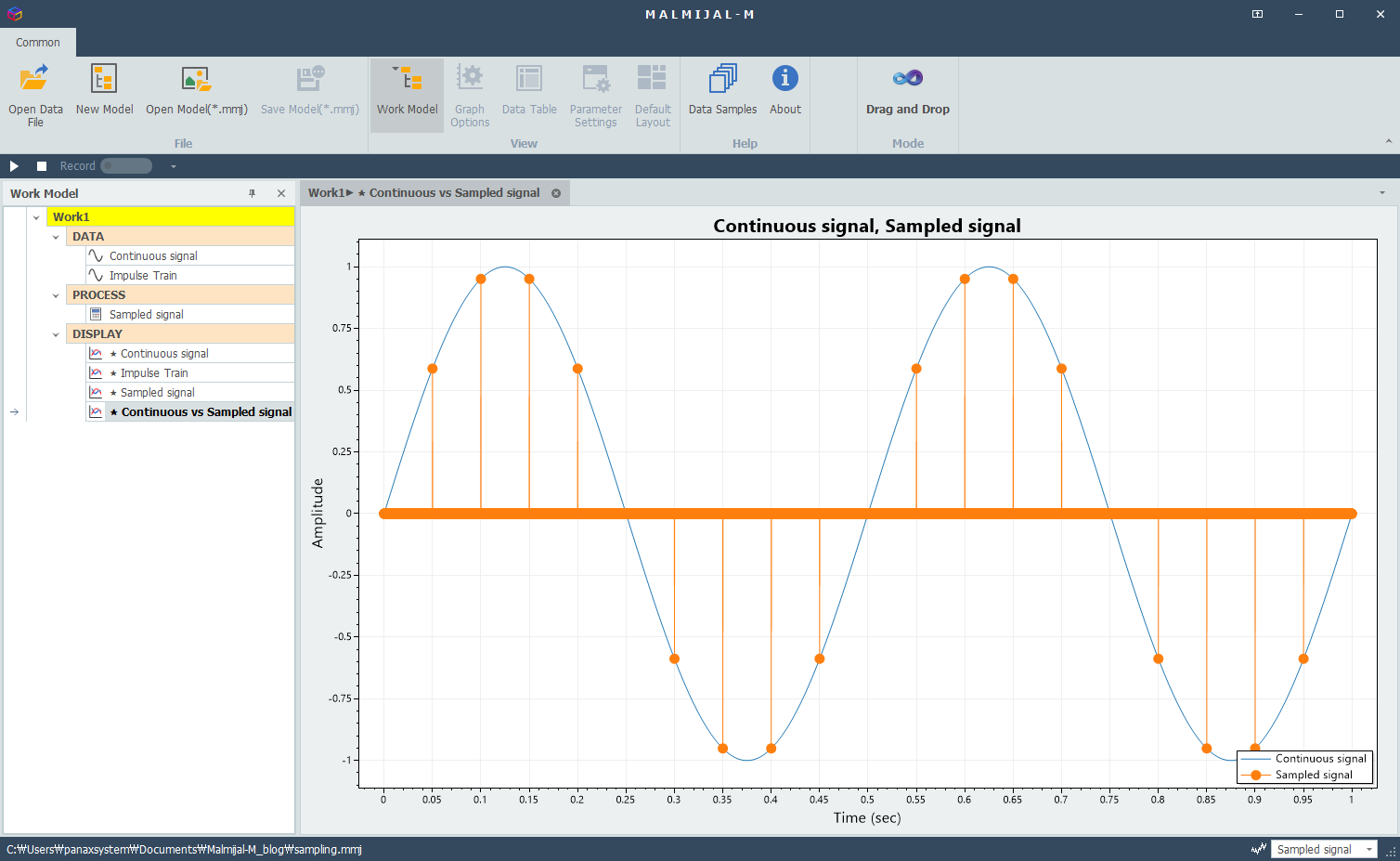Open Parameter Settings
Viewport: 1400px width, 861px height.
coord(595,95)
